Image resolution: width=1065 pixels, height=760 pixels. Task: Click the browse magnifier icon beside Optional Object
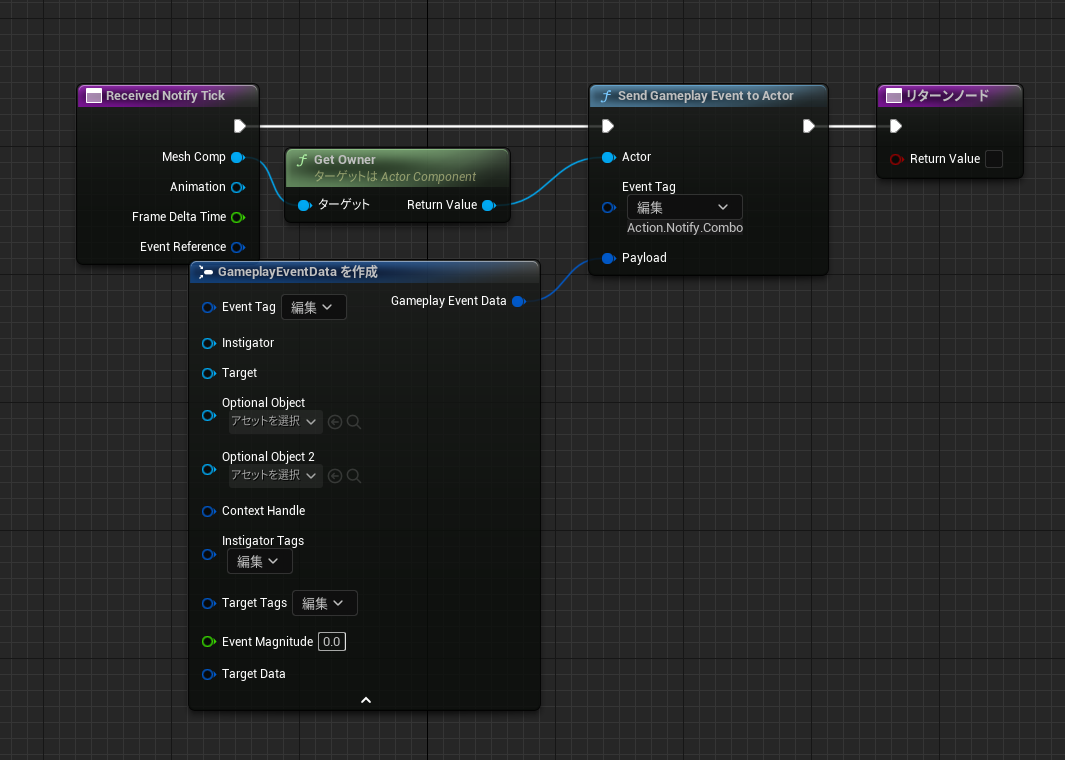pos(354,422)
